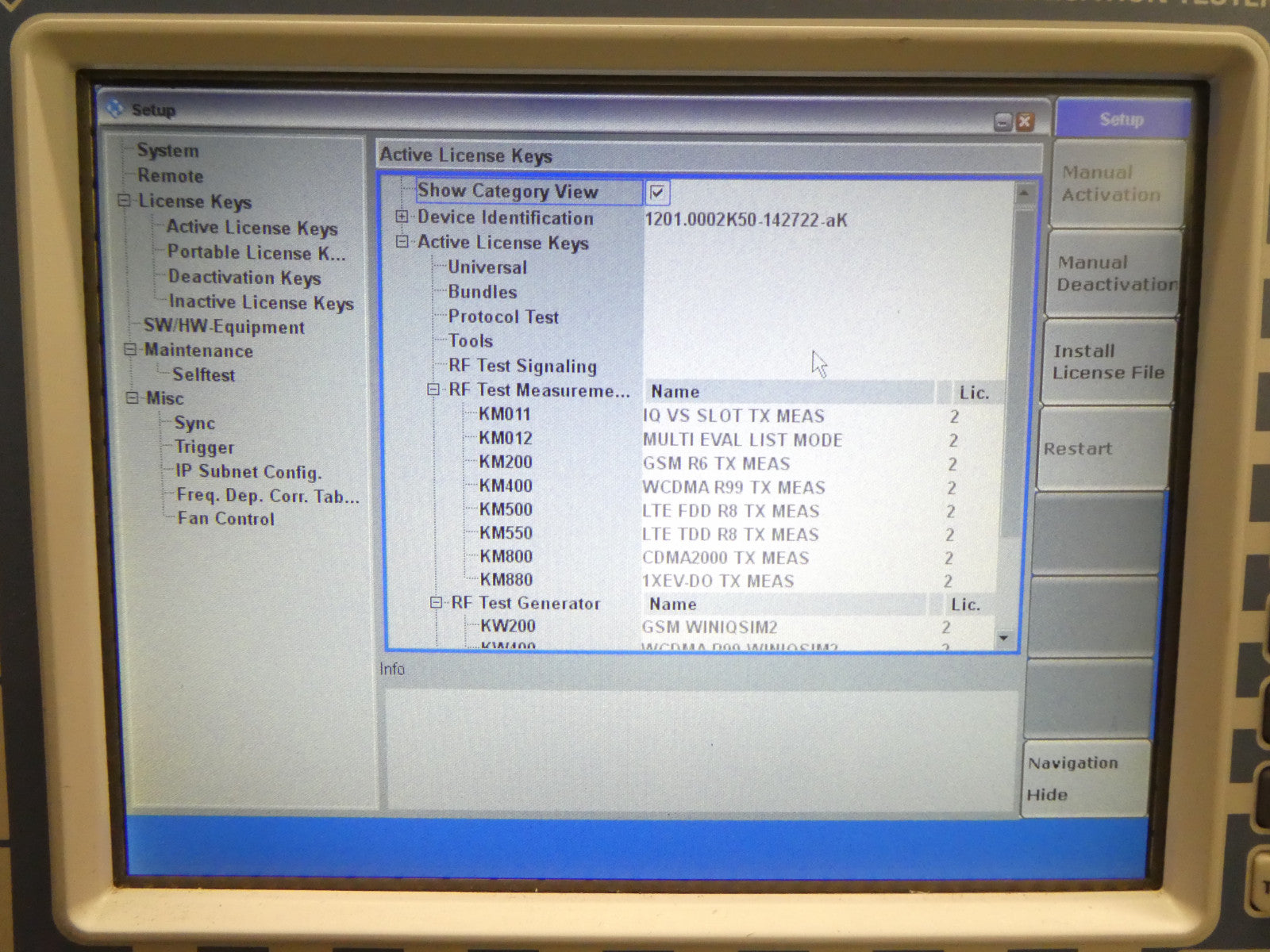
Task: Collapse the Misc sidebar tree node
Action: (x=132, y=397)
